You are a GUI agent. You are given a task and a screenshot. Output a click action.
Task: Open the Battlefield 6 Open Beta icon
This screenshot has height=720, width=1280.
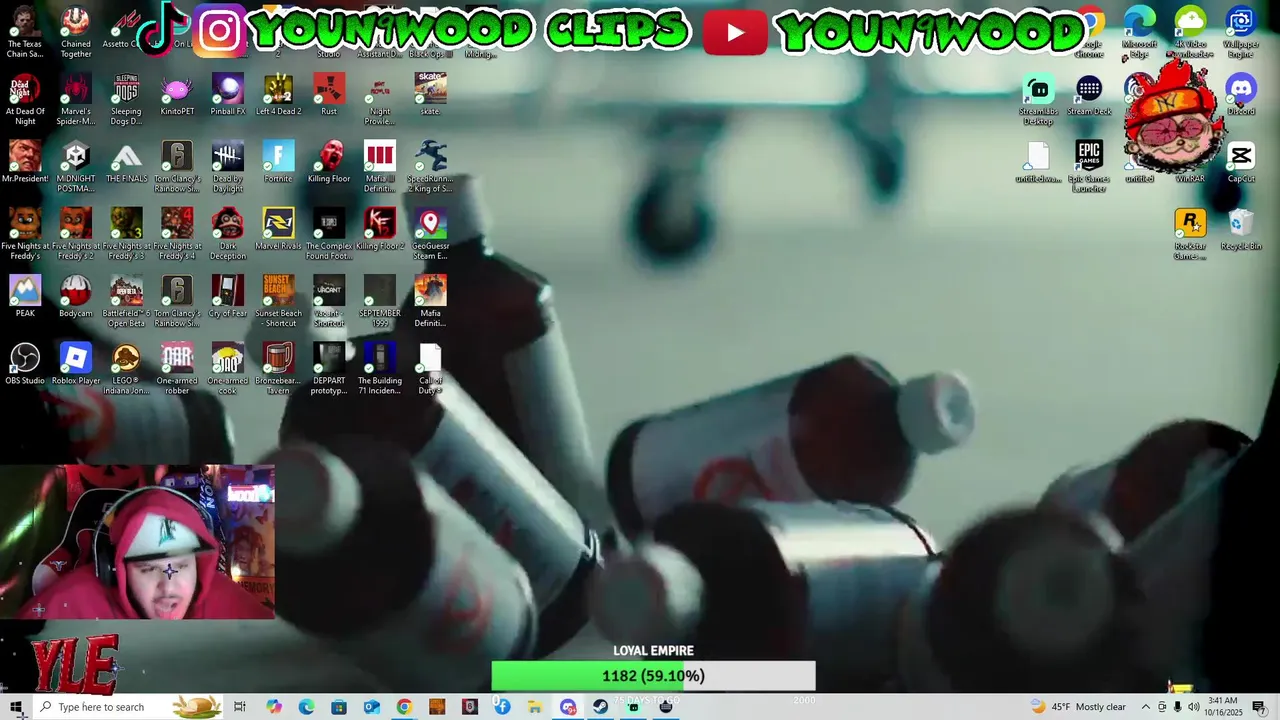pos(126,301)
